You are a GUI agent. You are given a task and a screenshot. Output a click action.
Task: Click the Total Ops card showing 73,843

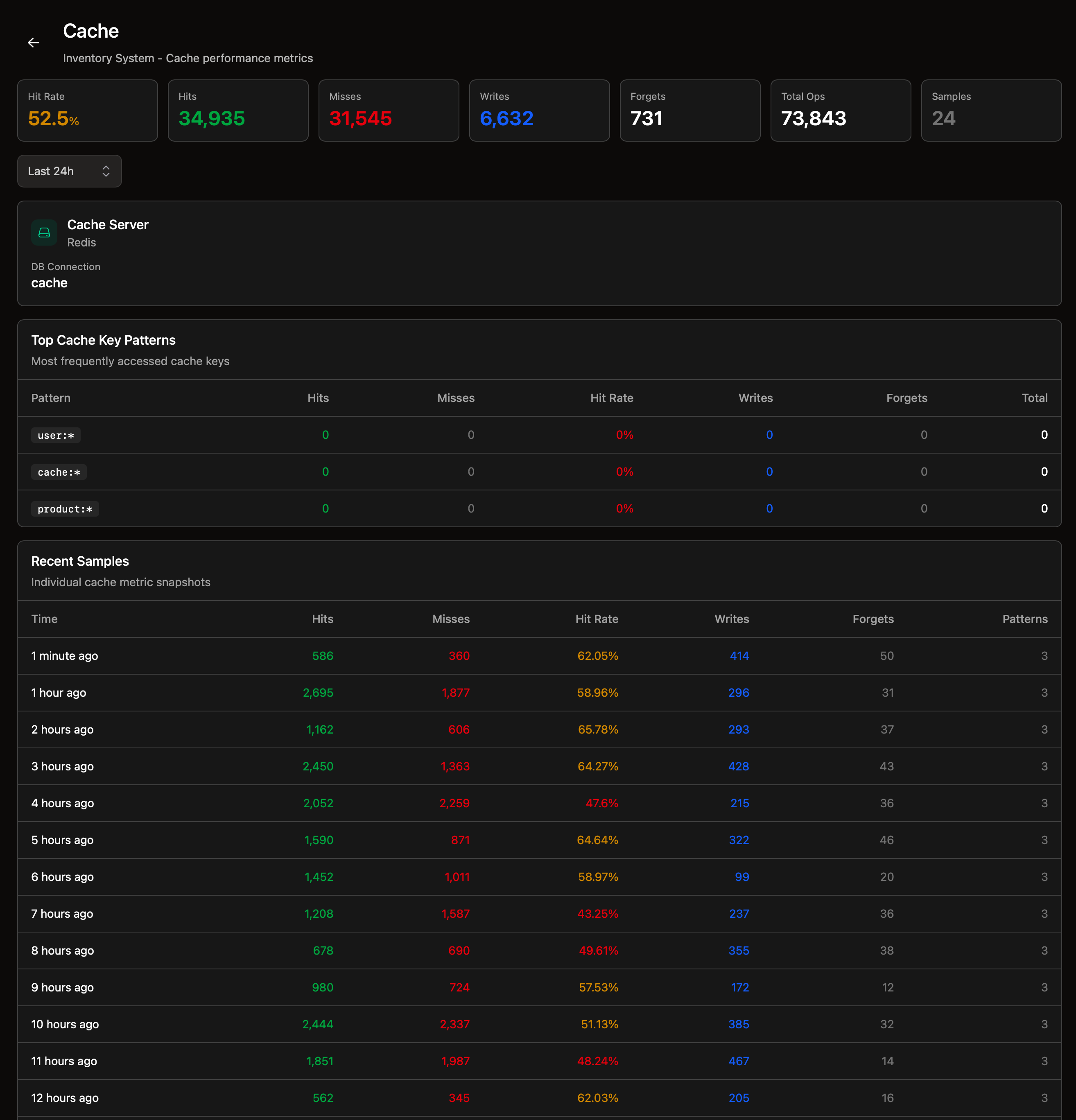(x=841, y=110)
